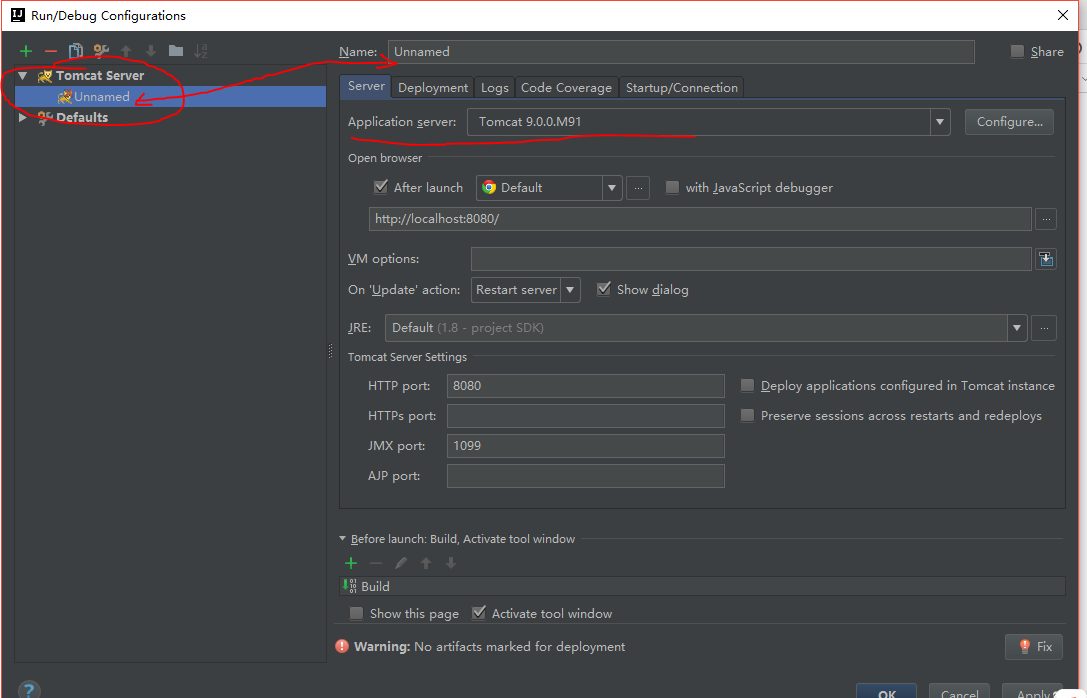
Task: Expand the Defaults tree node
Action: (x=23, y=117)
